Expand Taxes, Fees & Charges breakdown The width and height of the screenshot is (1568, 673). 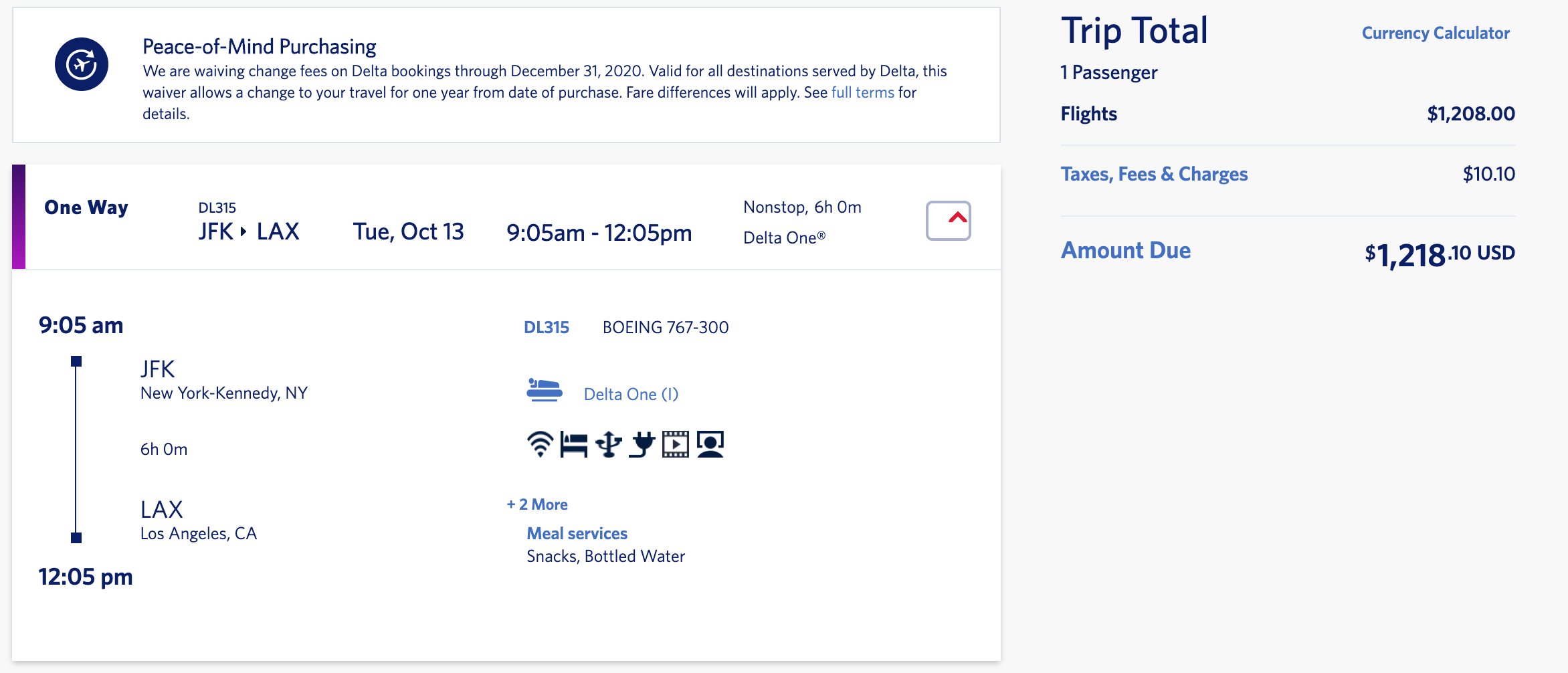[x=1154, y=174]
